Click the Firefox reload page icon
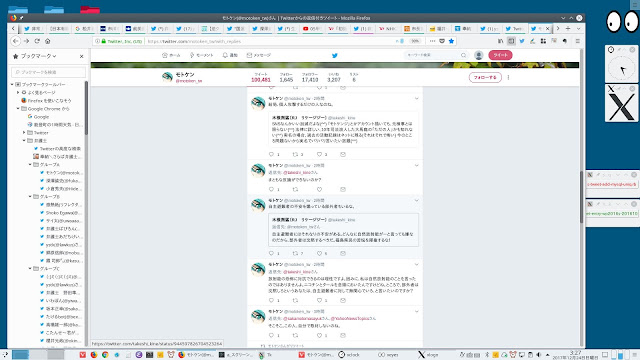Screen dimensions: 640x360 click(37, 41)
